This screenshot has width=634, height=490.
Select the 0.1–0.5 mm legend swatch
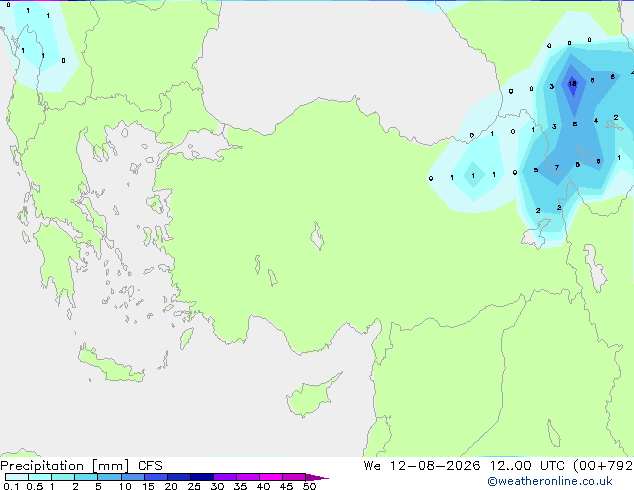(x=17, y=477)
